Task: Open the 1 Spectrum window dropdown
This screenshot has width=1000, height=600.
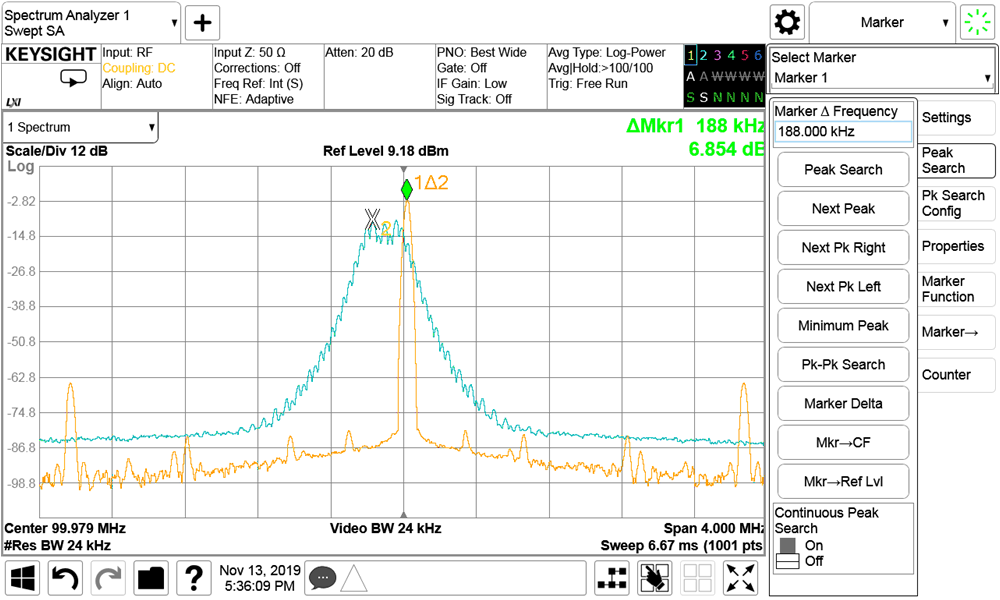Action: [x=80, y=127]
